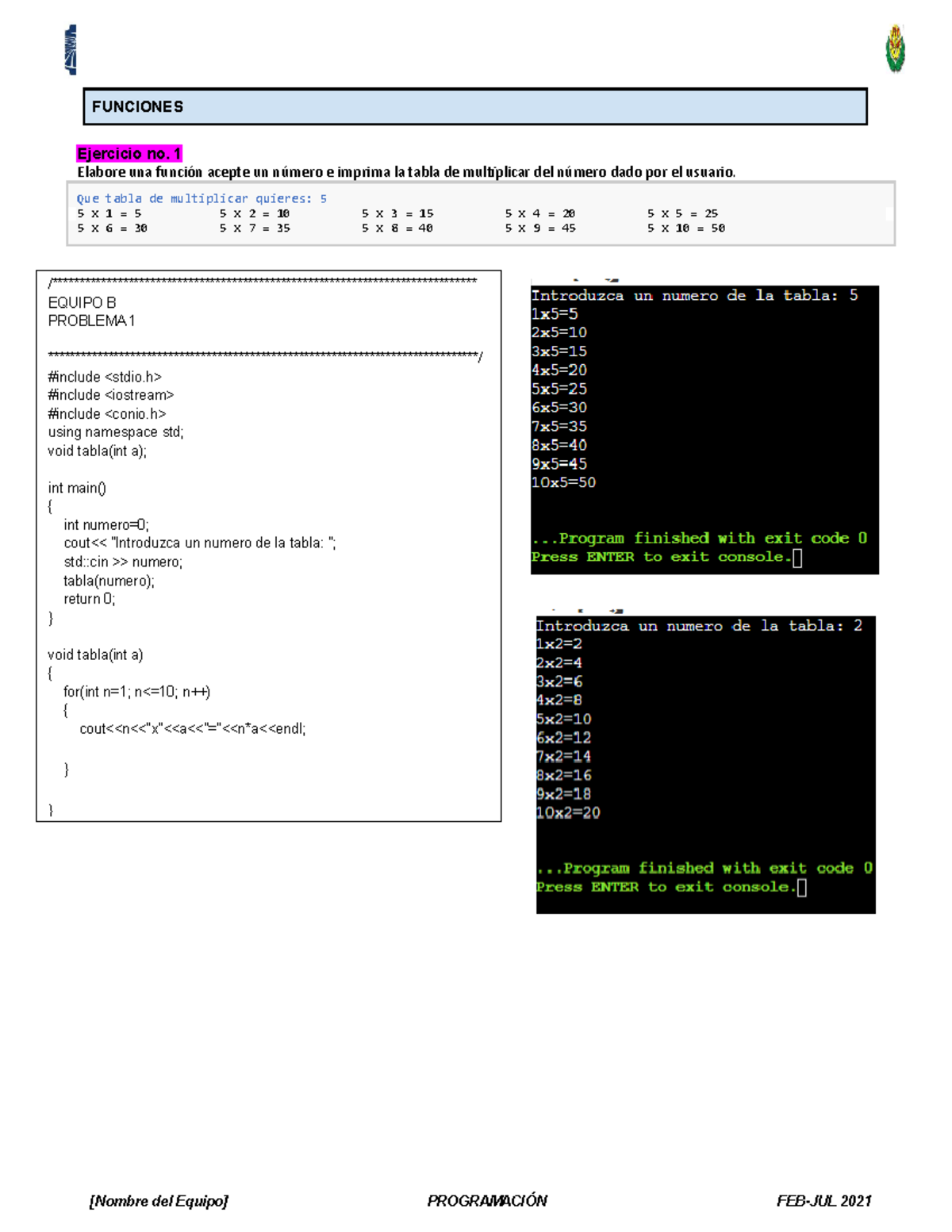Viewport: 952px width, 1232px height.
Task: Click the blue logo at top left
Action: tap(71, 49)
